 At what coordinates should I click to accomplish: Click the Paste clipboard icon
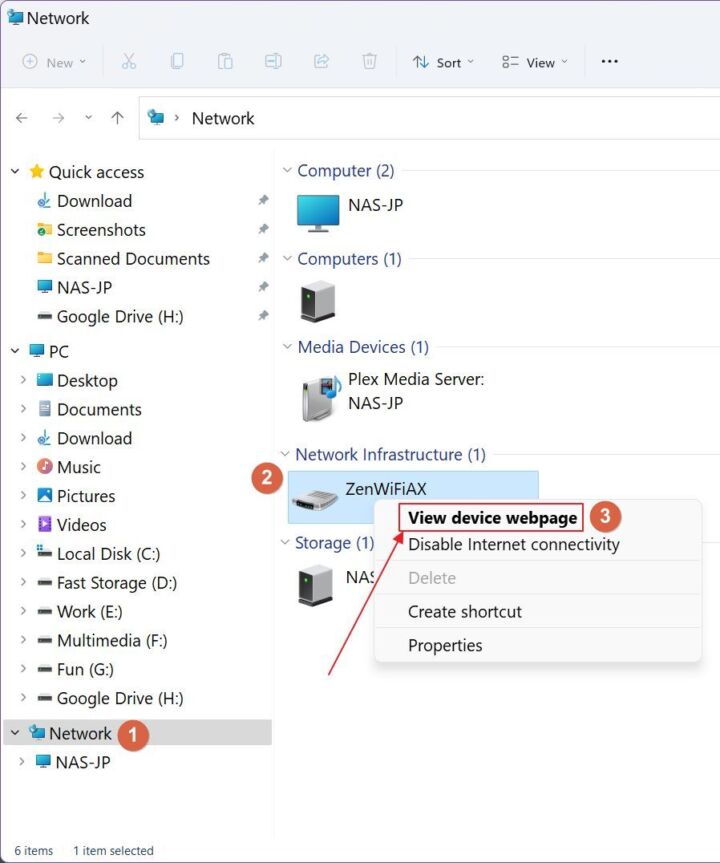(x=225, y=62)
